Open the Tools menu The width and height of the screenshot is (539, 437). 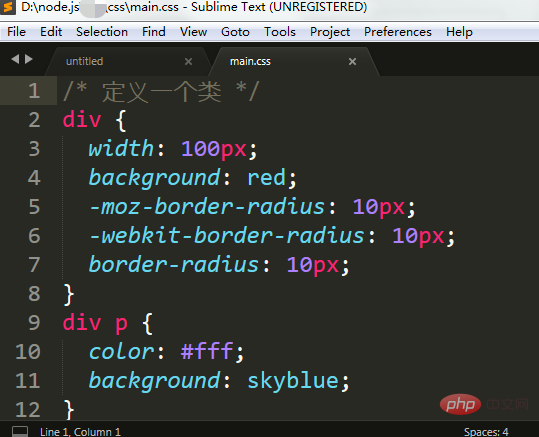point(280,32)
